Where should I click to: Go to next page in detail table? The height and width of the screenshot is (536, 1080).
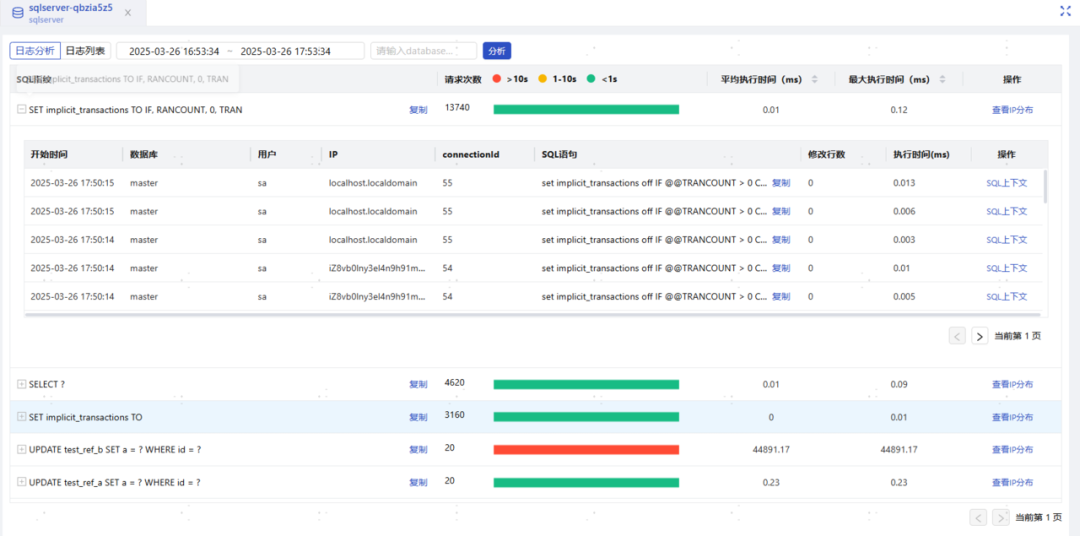coord(979,336)
